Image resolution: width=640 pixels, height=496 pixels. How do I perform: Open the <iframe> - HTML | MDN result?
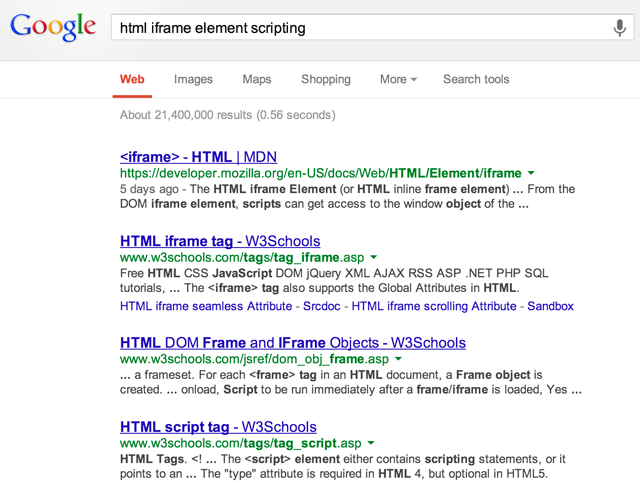(198, 157)
